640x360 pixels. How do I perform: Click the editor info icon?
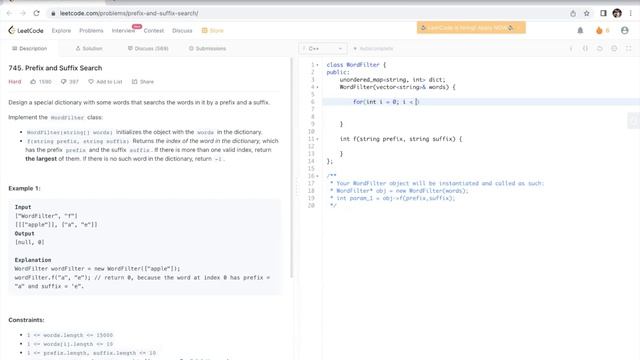(571, 49)
